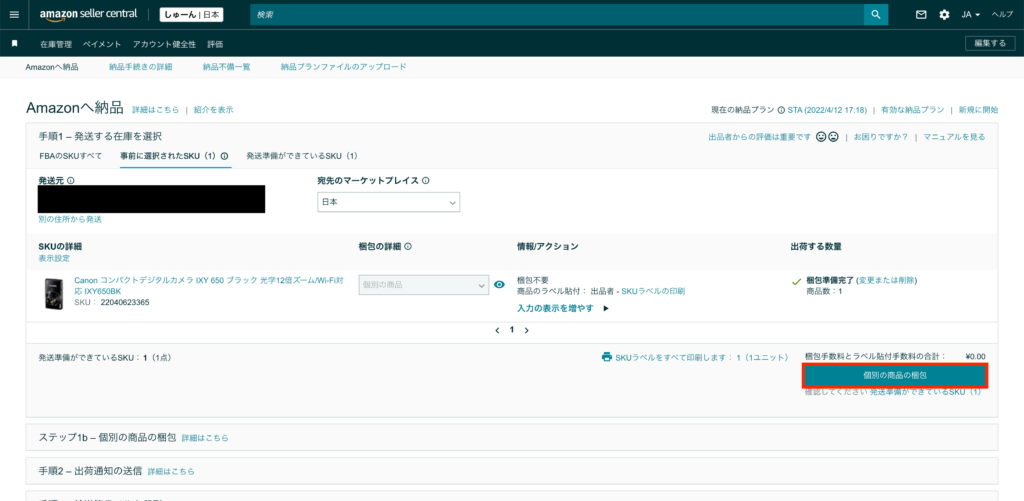Open the 評価 menu
This screenshot has height=501, width=1024.
pyautogui.click(x=215, y=44)
